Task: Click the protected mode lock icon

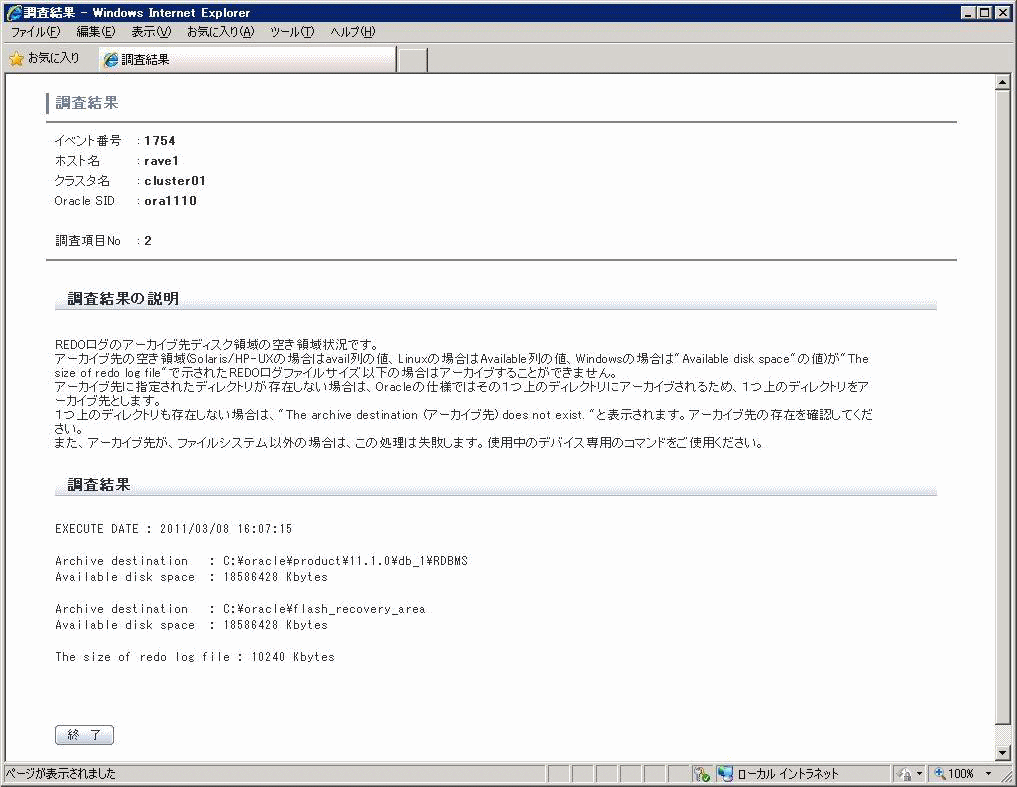Action: tap(904, 773)
